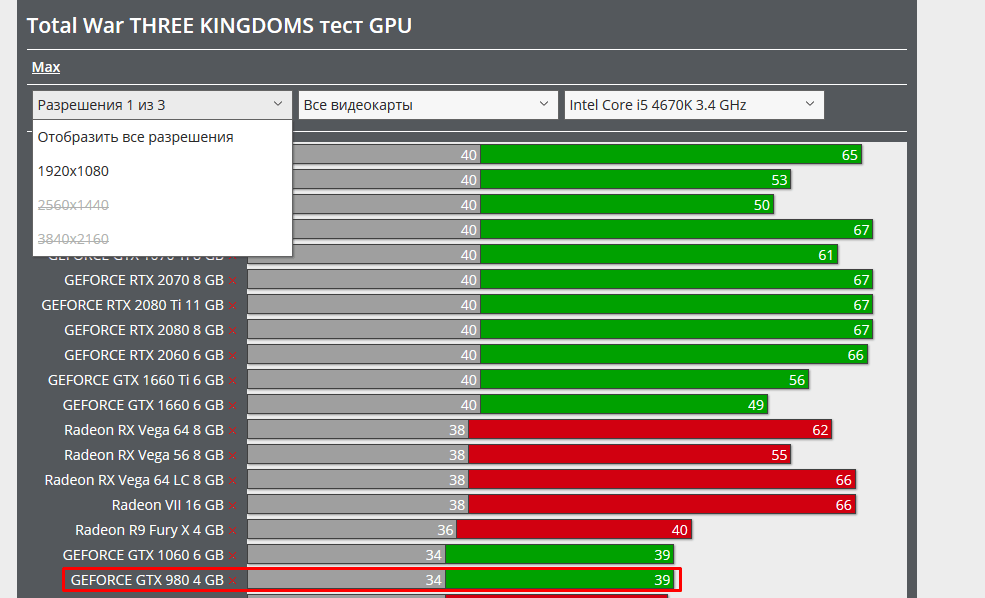Choose Отобразить все разрешения option
Image resolution: width=985 pixels, height=598 pixels.
(x=162, y=137)
